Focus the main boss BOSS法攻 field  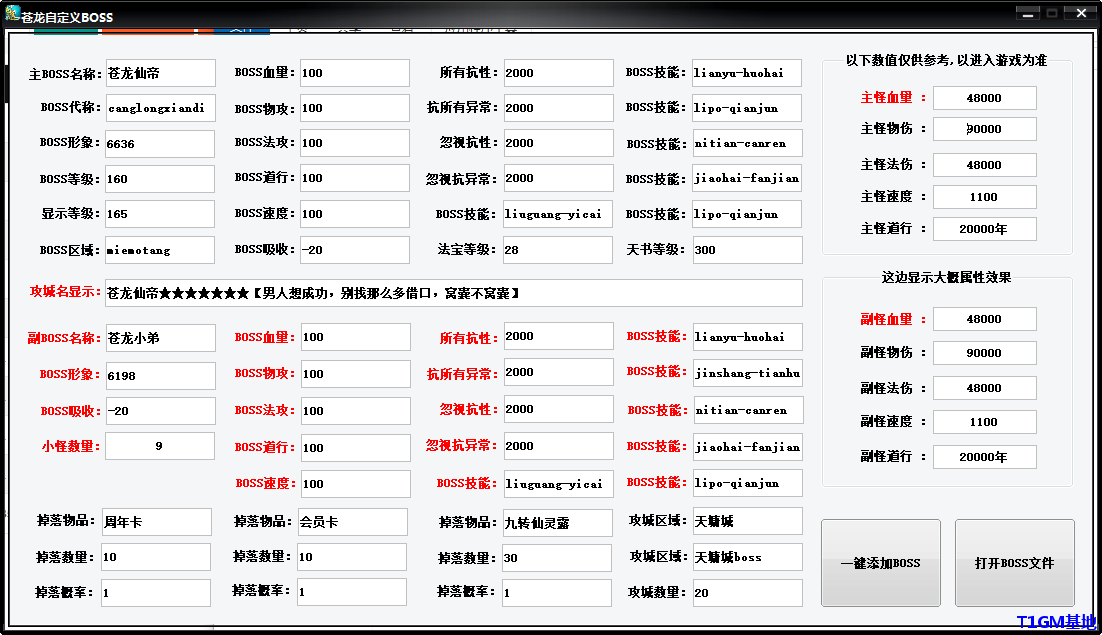pos(355,143)
